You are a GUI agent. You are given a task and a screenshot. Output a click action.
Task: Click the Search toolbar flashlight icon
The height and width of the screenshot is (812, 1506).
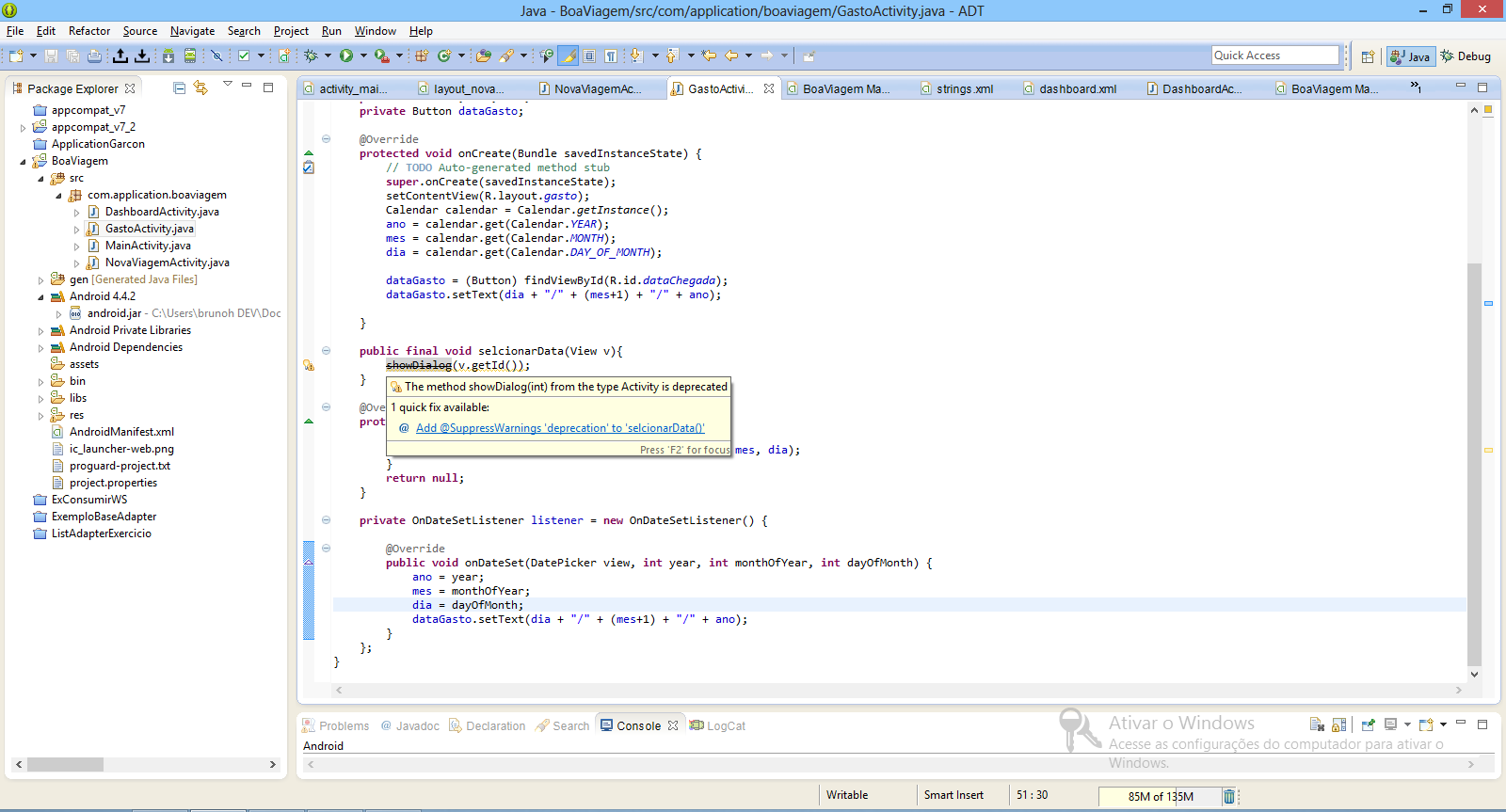pos(506,56)
